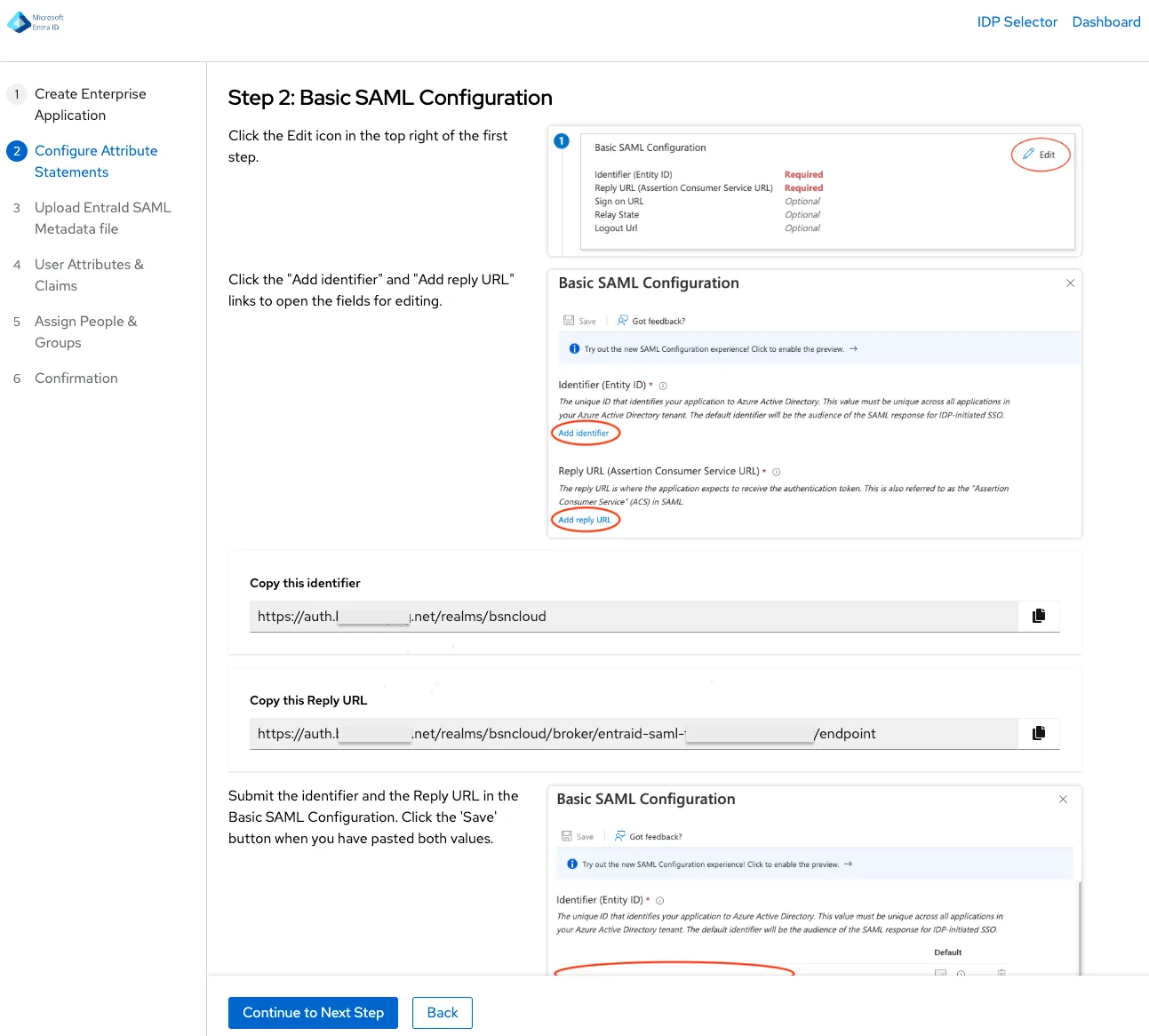Image resolution: width=1149 pixels, height=1036 pixels.
Task: Click the Edit icon screenshot thumbnail
Action: click(815, 191)
